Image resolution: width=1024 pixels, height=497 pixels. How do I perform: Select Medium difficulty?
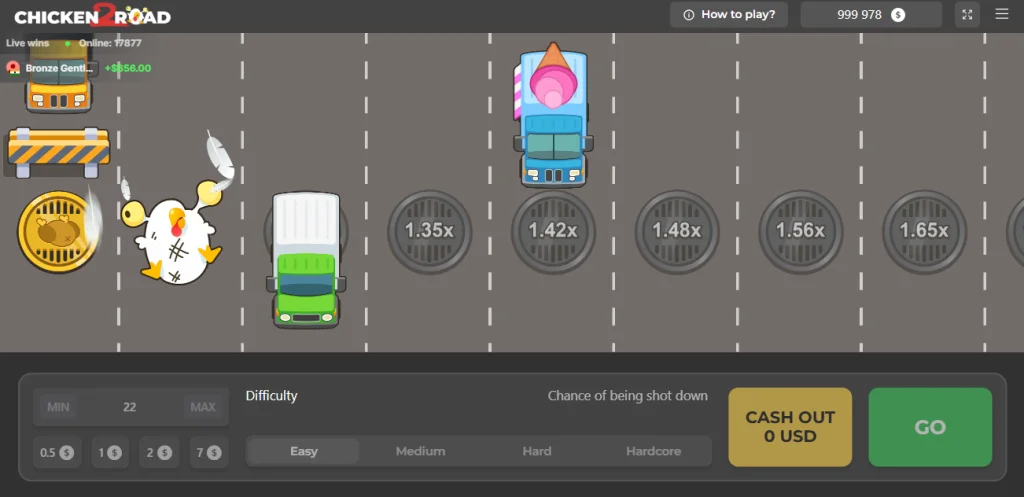pyautogui.click(x=421, y=451)
